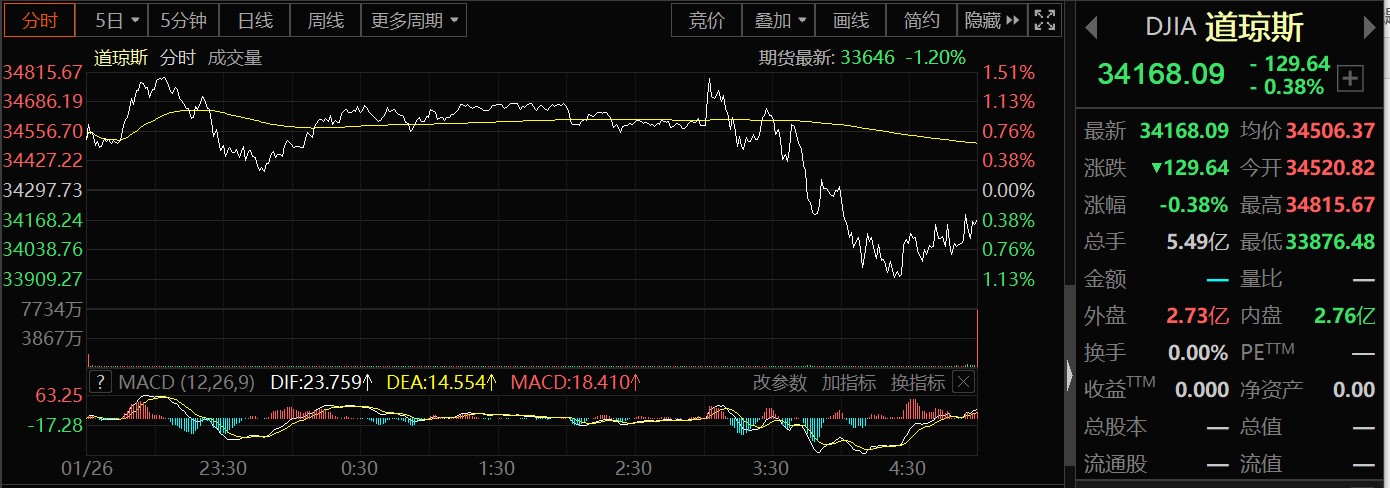Screen dimensions: 1390x488
Task: Switch to the 日线 daily chart tab
Action: tap(254, 20)
